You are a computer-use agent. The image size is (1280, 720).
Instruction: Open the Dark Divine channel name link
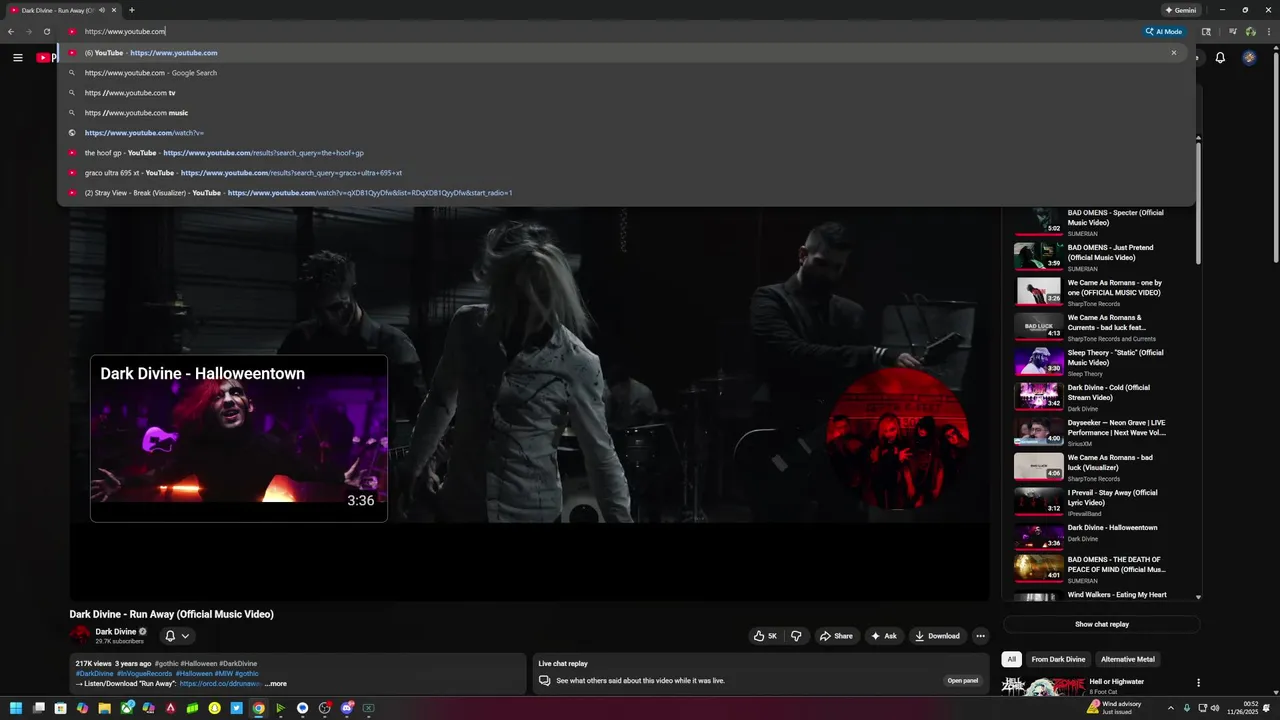116,632
